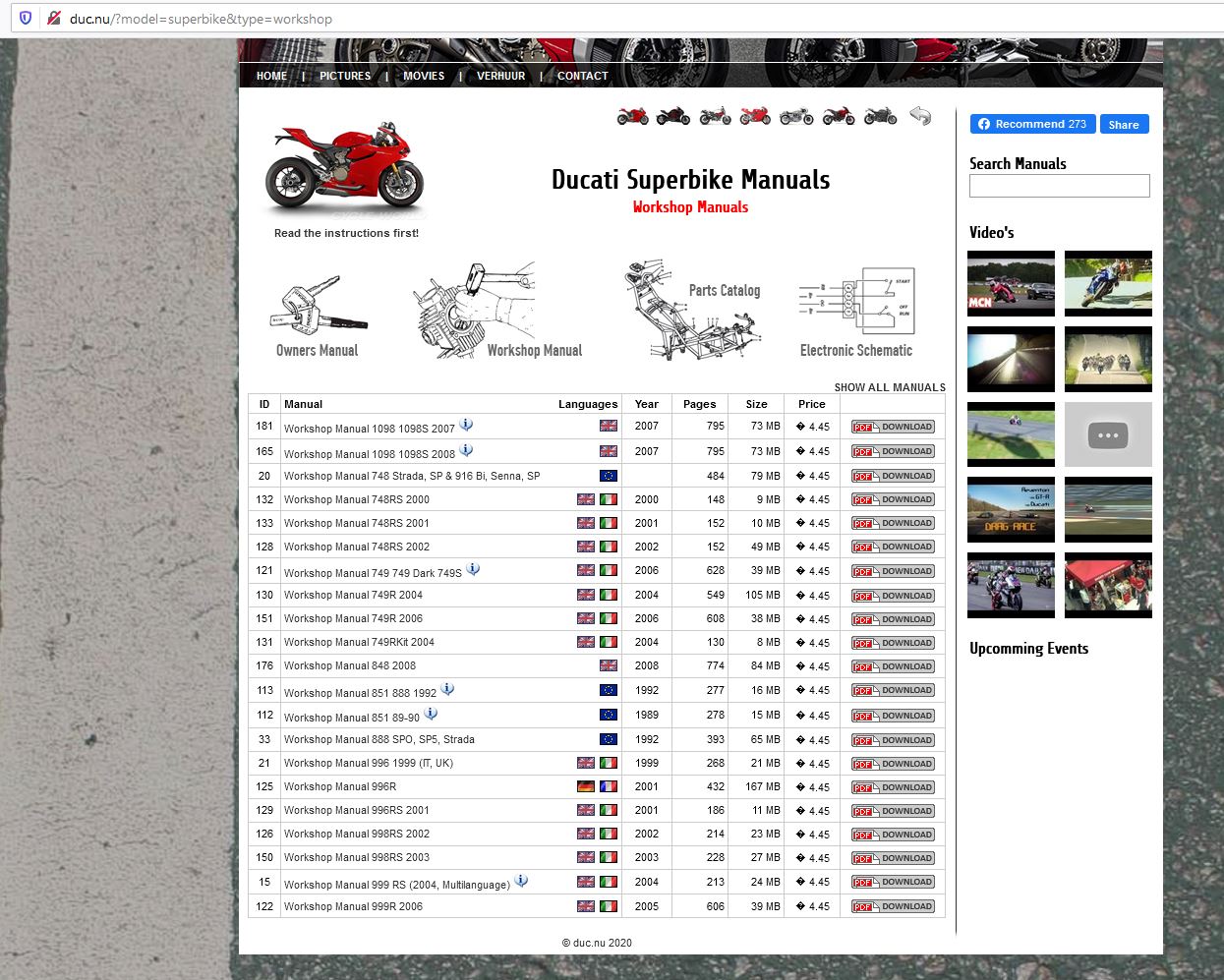Image resolution: width=1224 pixels, height=980 pixels.
Task: Click the SHOW ALL MANUALS link
Action: (890, 387)
